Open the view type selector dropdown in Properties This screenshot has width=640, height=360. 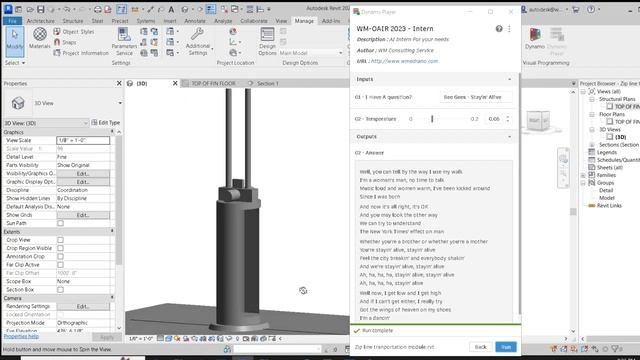point(120,103)
